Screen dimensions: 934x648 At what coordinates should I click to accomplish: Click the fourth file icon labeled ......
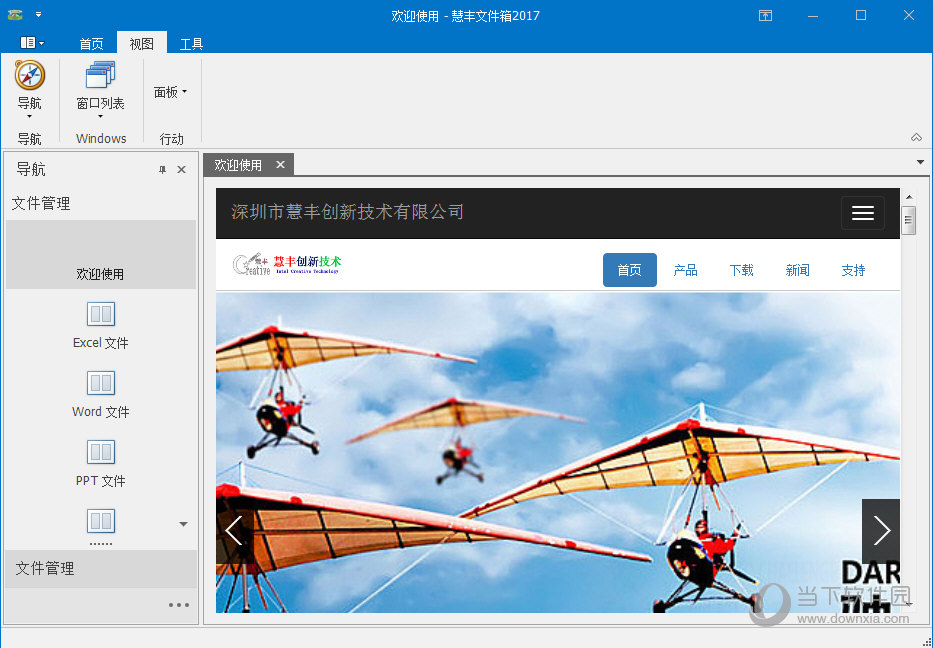pos(101,521)
